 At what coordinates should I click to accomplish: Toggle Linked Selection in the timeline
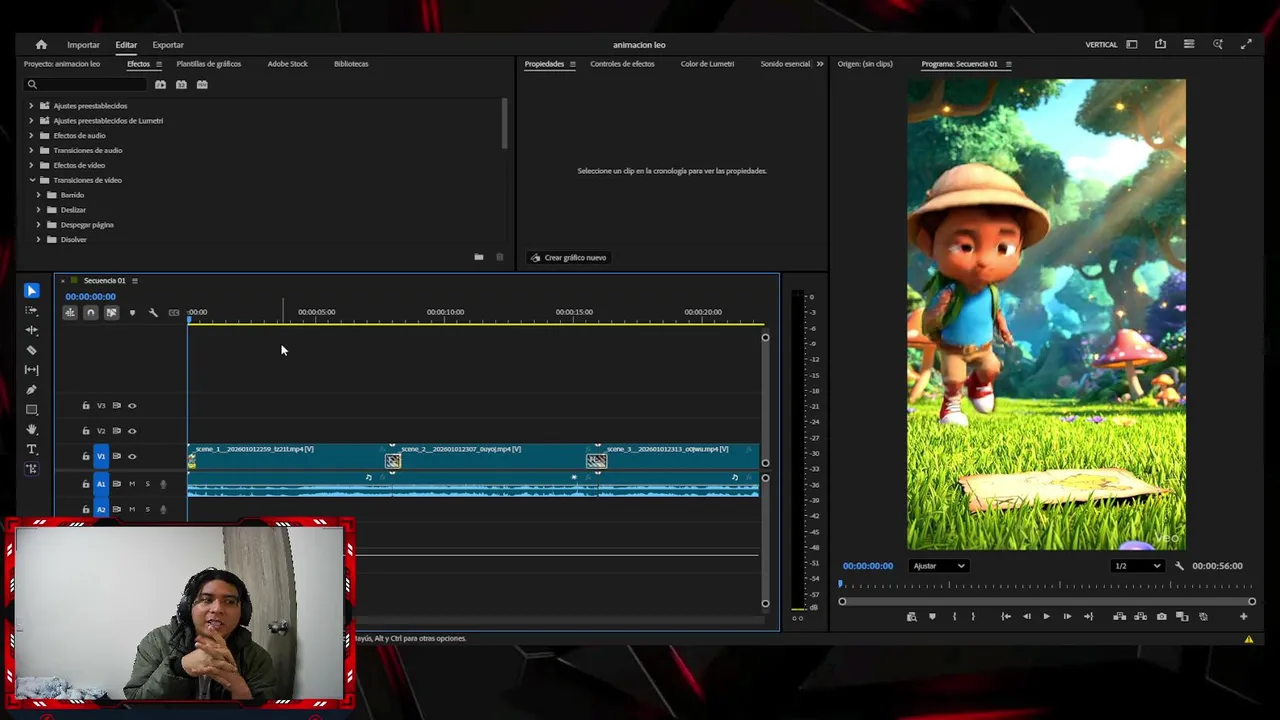[x=111, y=313]
